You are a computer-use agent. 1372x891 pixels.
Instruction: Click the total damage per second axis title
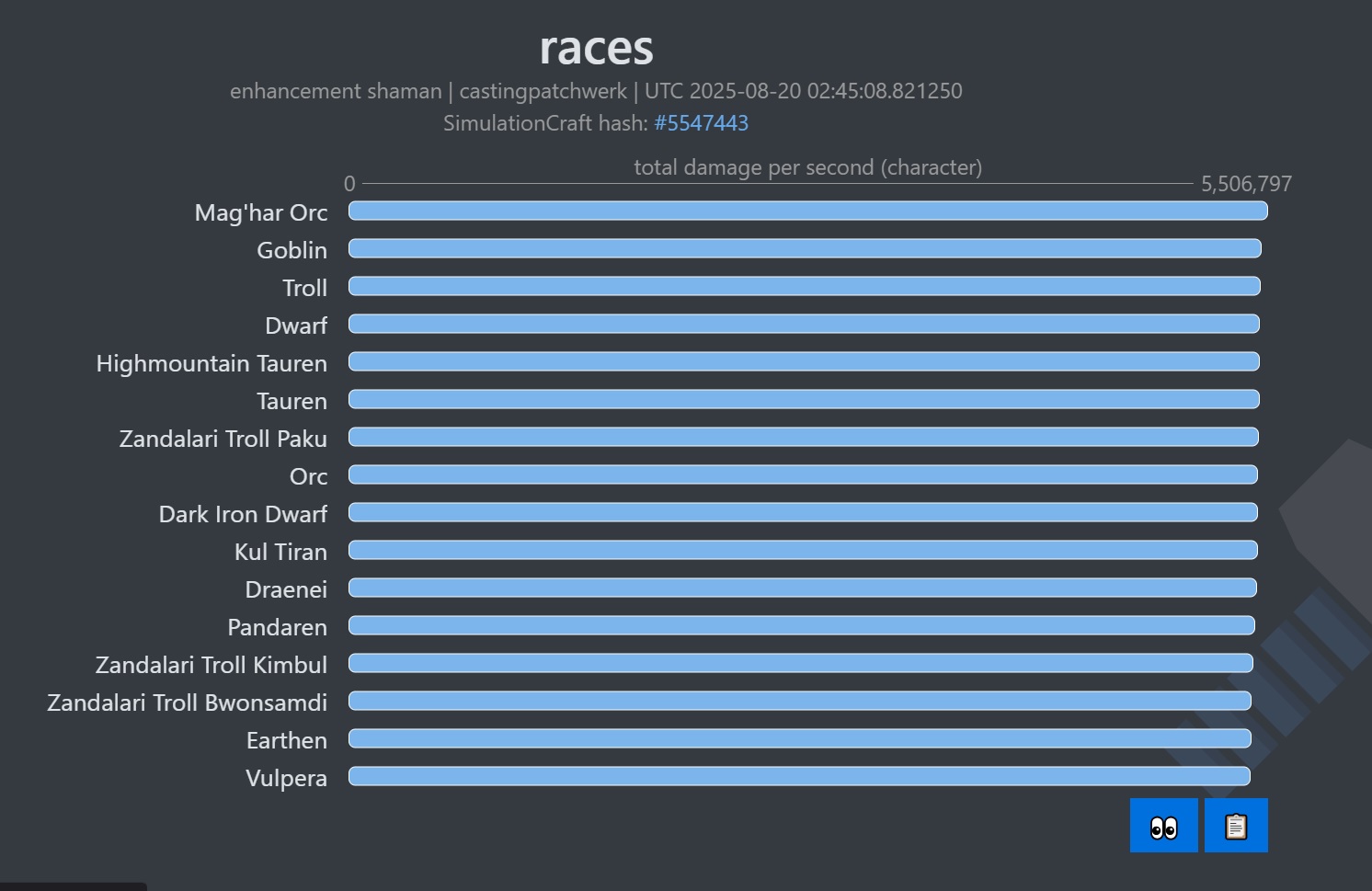pos(808,167)
